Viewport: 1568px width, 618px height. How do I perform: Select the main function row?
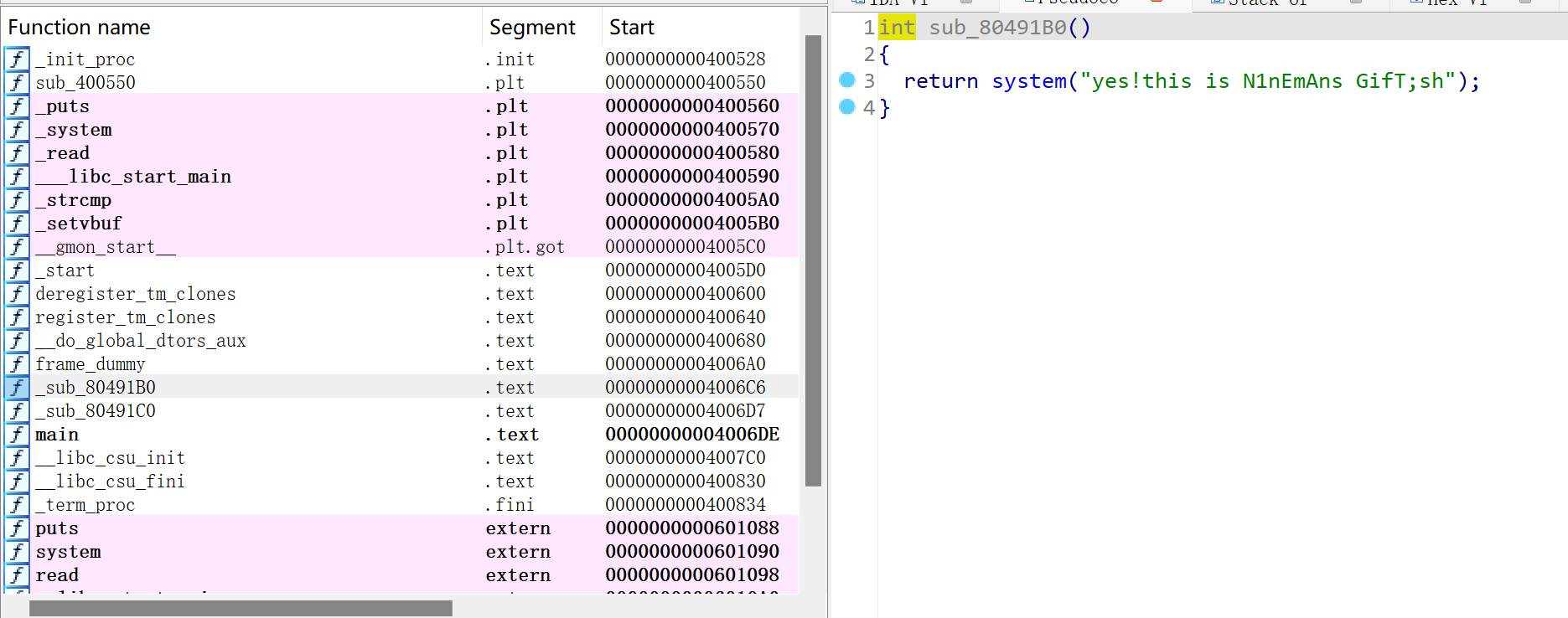(x=401, y=435)
